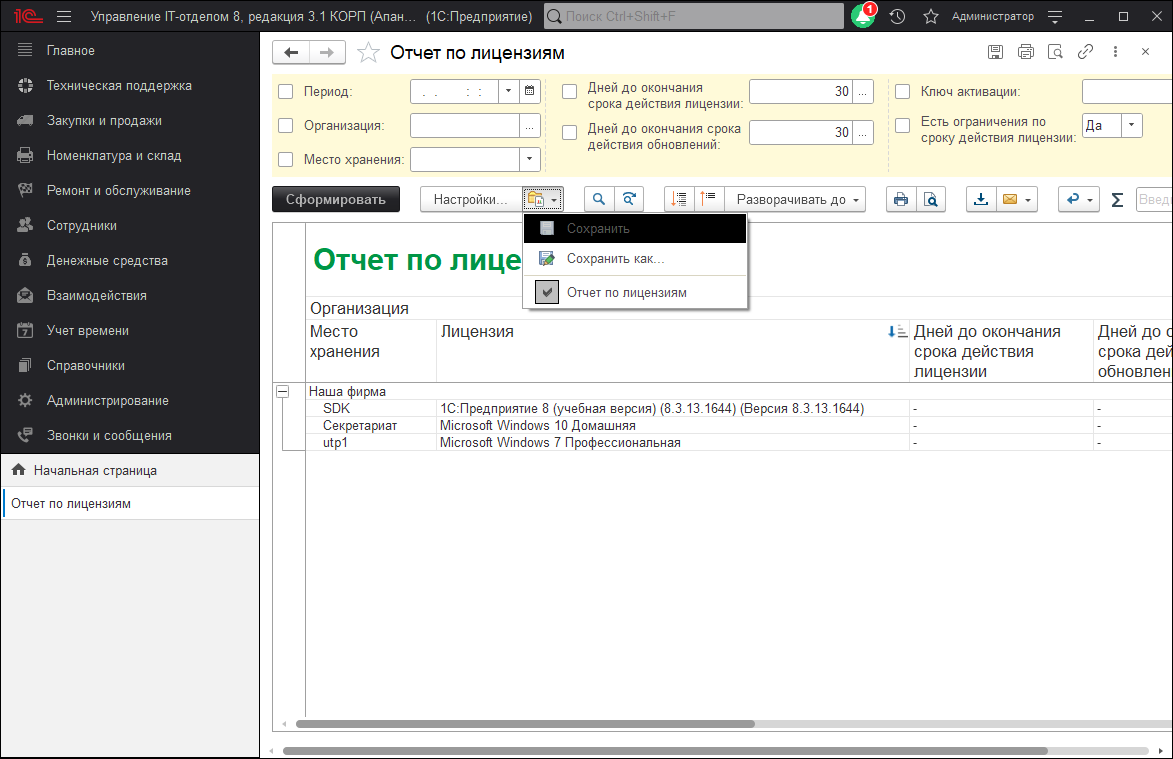This screenshot has width=1173, height=759.
Task: Enable the Организация filter checkbox
Action: [286, 126]
